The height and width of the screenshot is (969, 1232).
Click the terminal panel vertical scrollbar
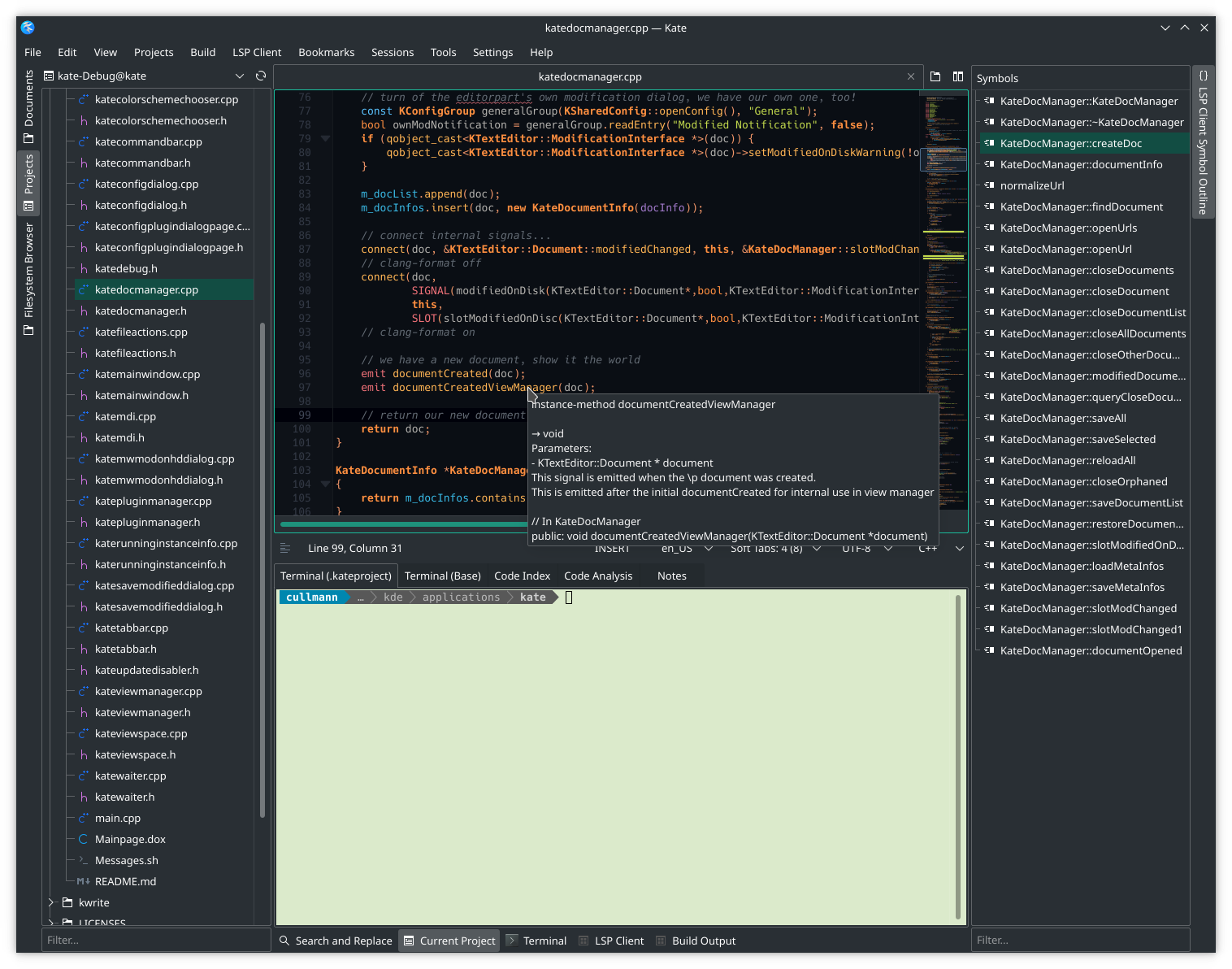(x=958, y=756)
